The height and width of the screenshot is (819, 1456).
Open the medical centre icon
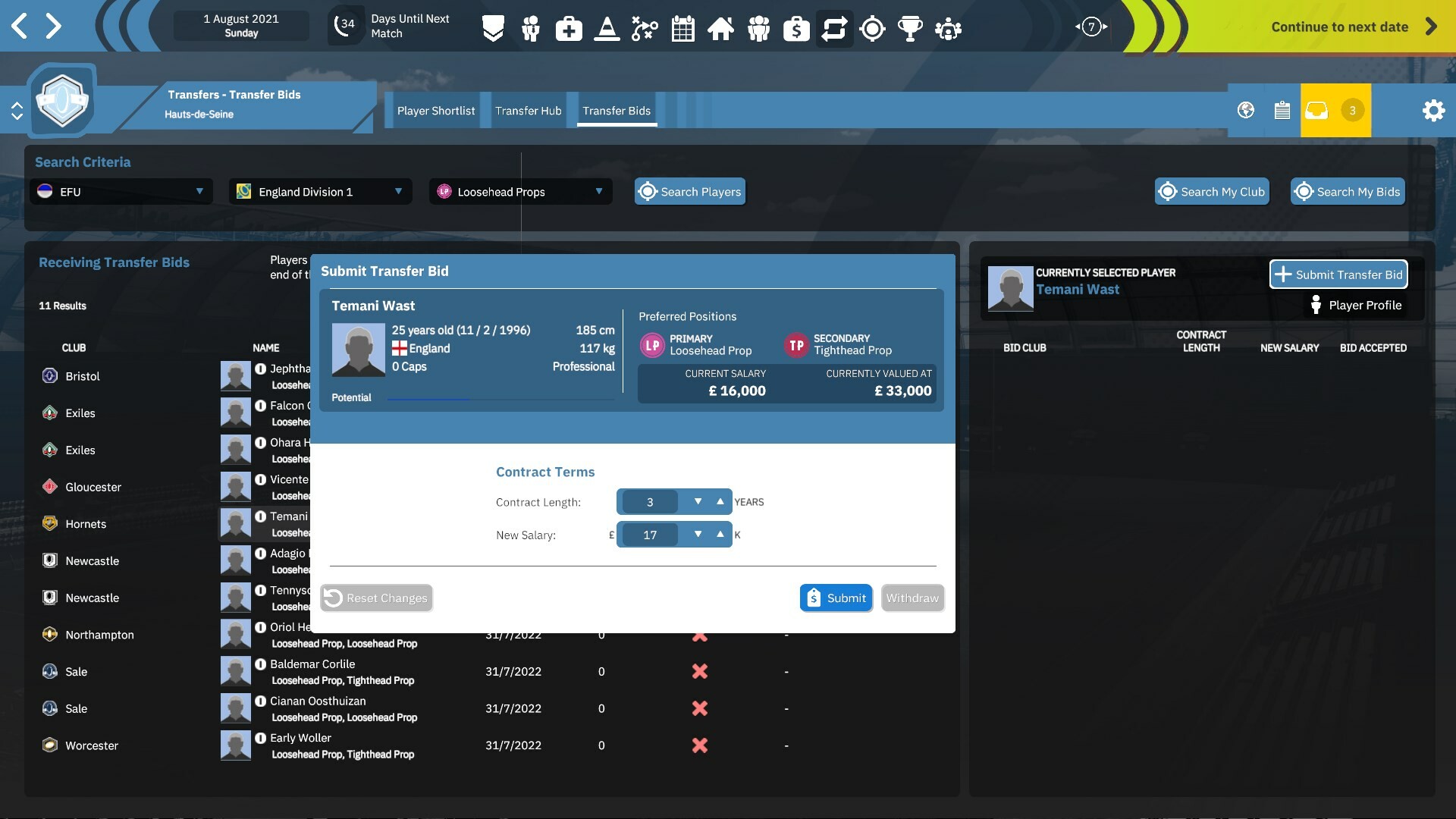pos(569,28)
